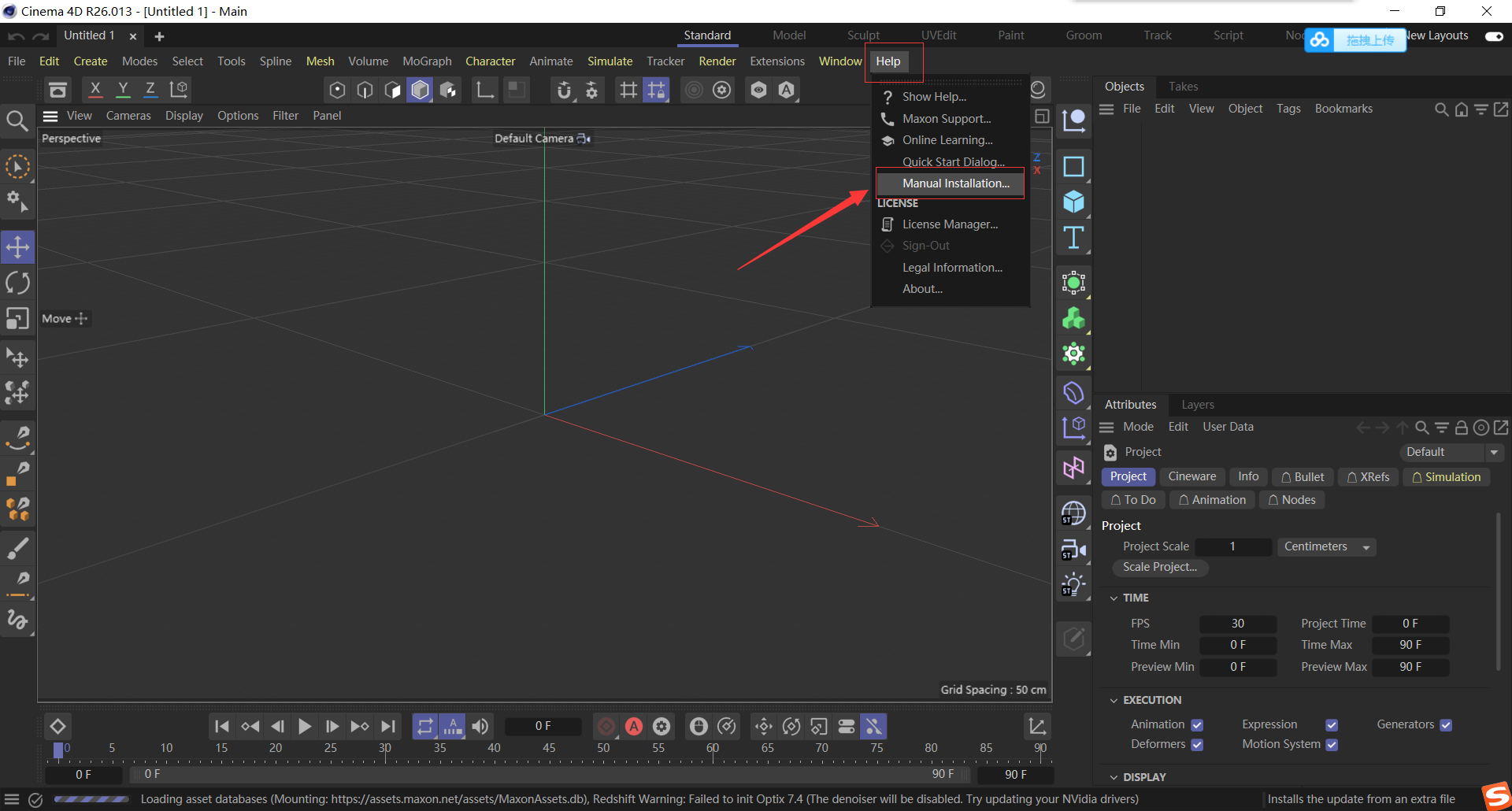Image resolution: width=1512 pixels, height=811 pixels.
Task: Click the Scale Project button
Action: [x=1159, y=567]
